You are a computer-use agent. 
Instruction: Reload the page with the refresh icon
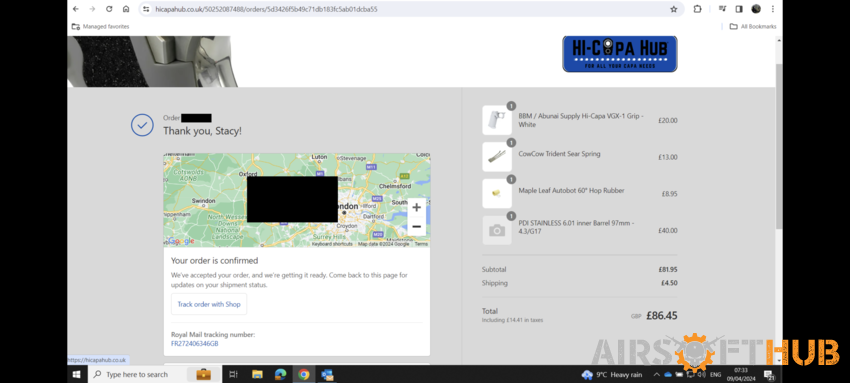point(109,9)
